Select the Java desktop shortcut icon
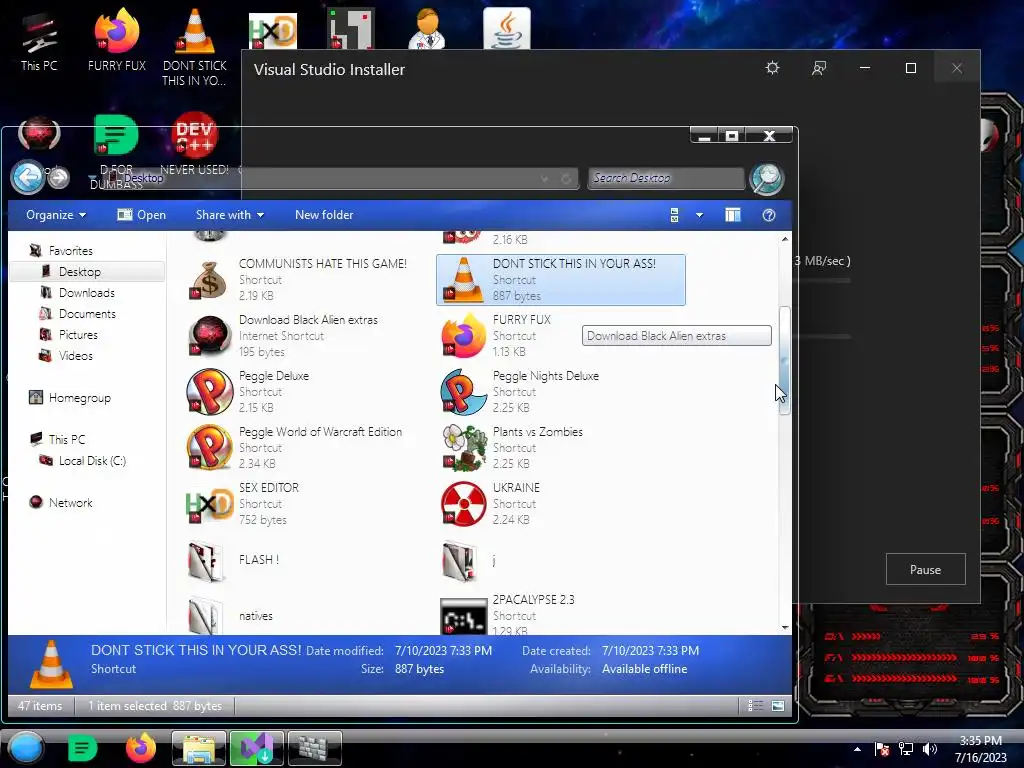Image resolution: width=1024 pixels, height=768 pixels. (507, 28)
